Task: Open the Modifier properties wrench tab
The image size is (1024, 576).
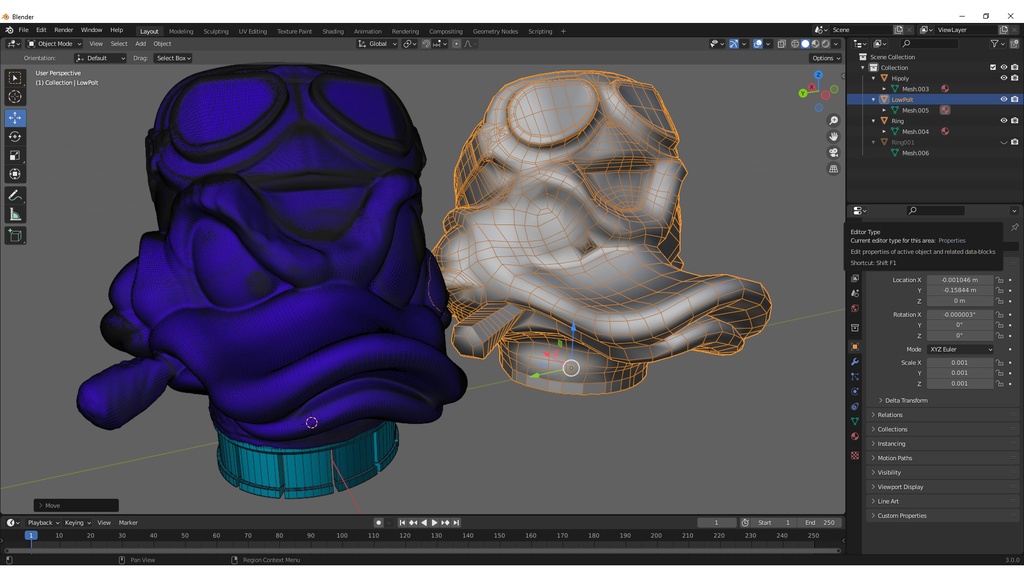Action: pyautogui.click(x=855, y=361)
